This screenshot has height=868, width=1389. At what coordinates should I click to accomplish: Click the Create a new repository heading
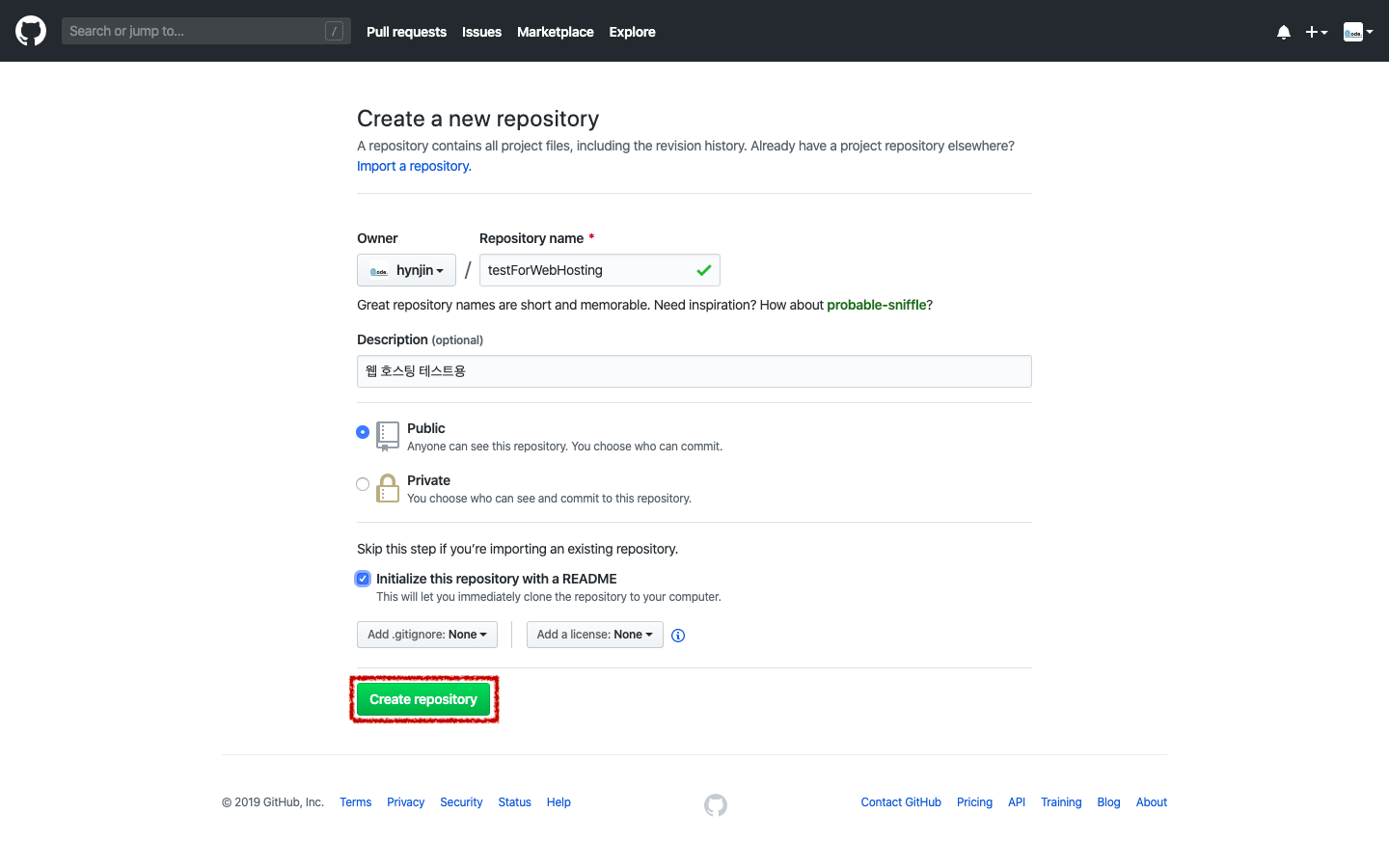pos(477,119)
